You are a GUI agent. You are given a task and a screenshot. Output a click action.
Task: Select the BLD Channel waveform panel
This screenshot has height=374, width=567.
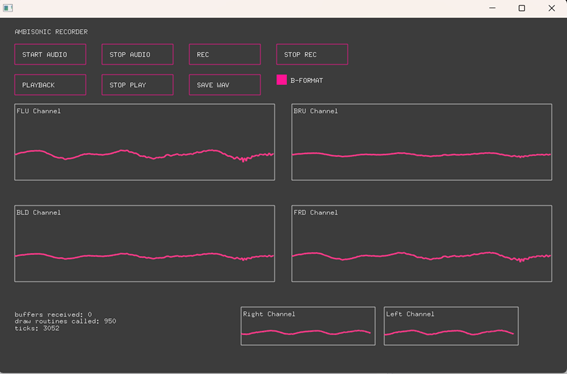click(x=145, y=243)
